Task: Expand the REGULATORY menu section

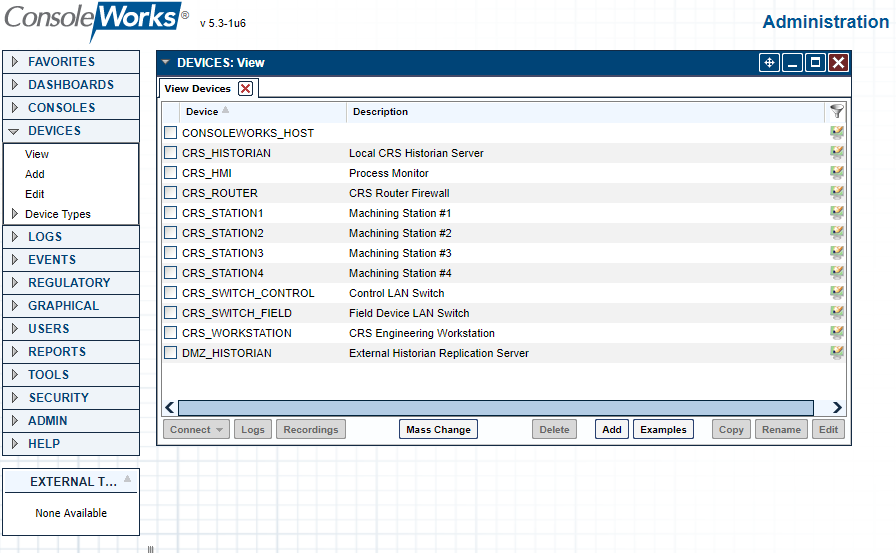Action: click(71, 283)
